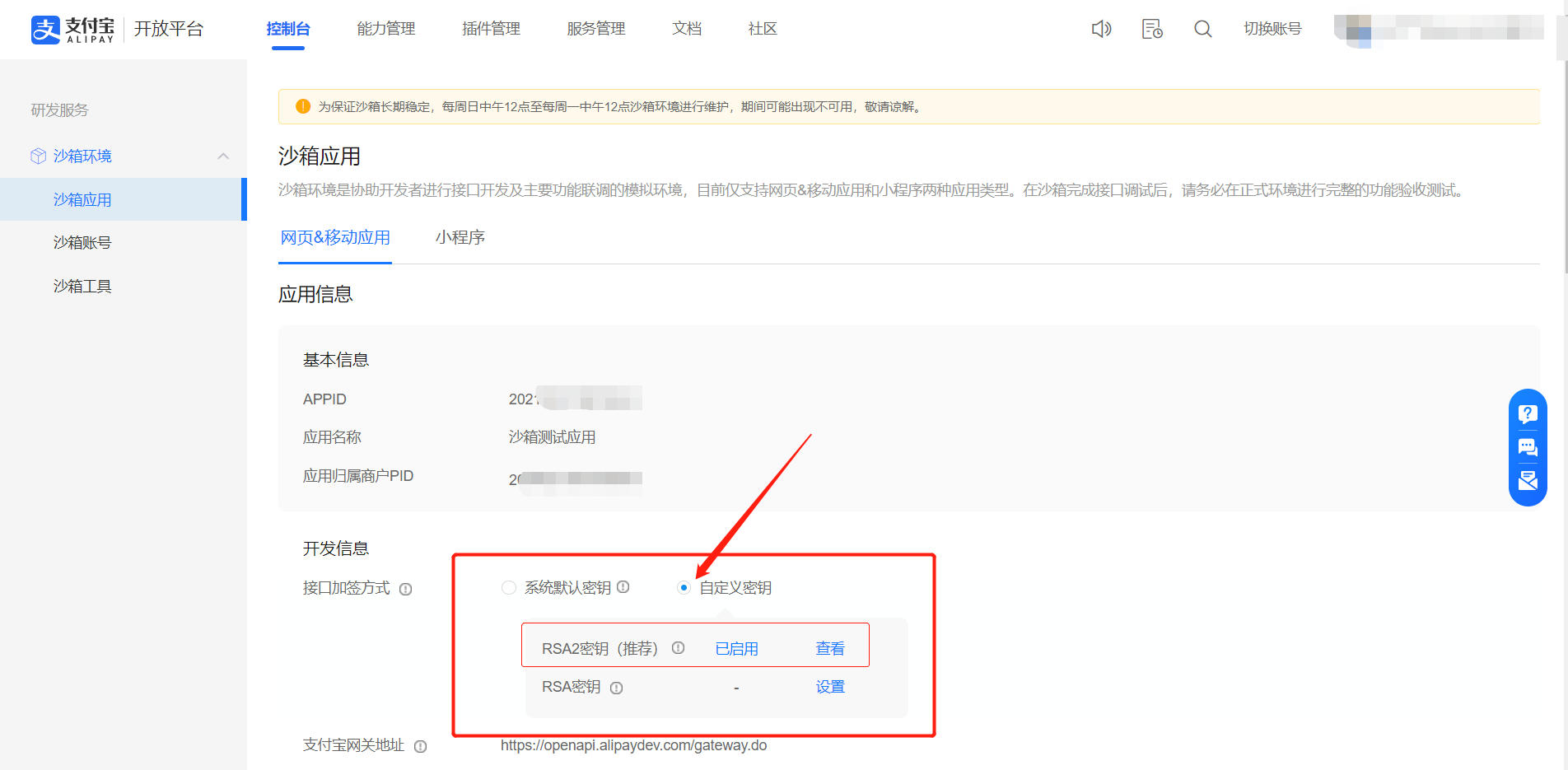Click the search magnifier icon
Image resolution: width=1568 pixels, height=770 pixels.
coord(1203,29)
